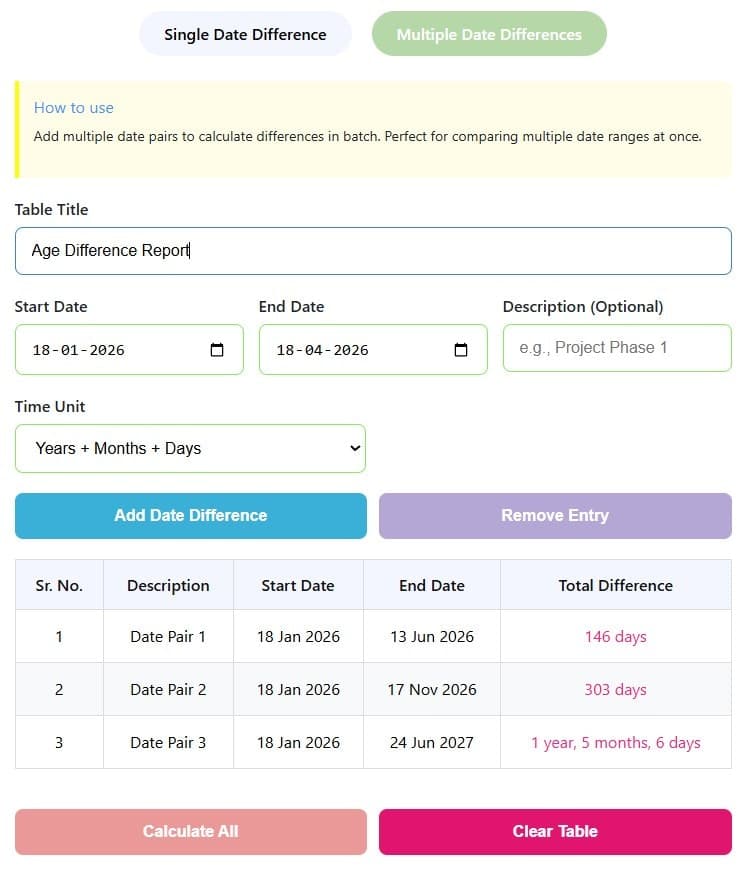Open the End Date calendar picker
Image resolution: width=751 pixels, height=877 pixels.
(459, 350)
